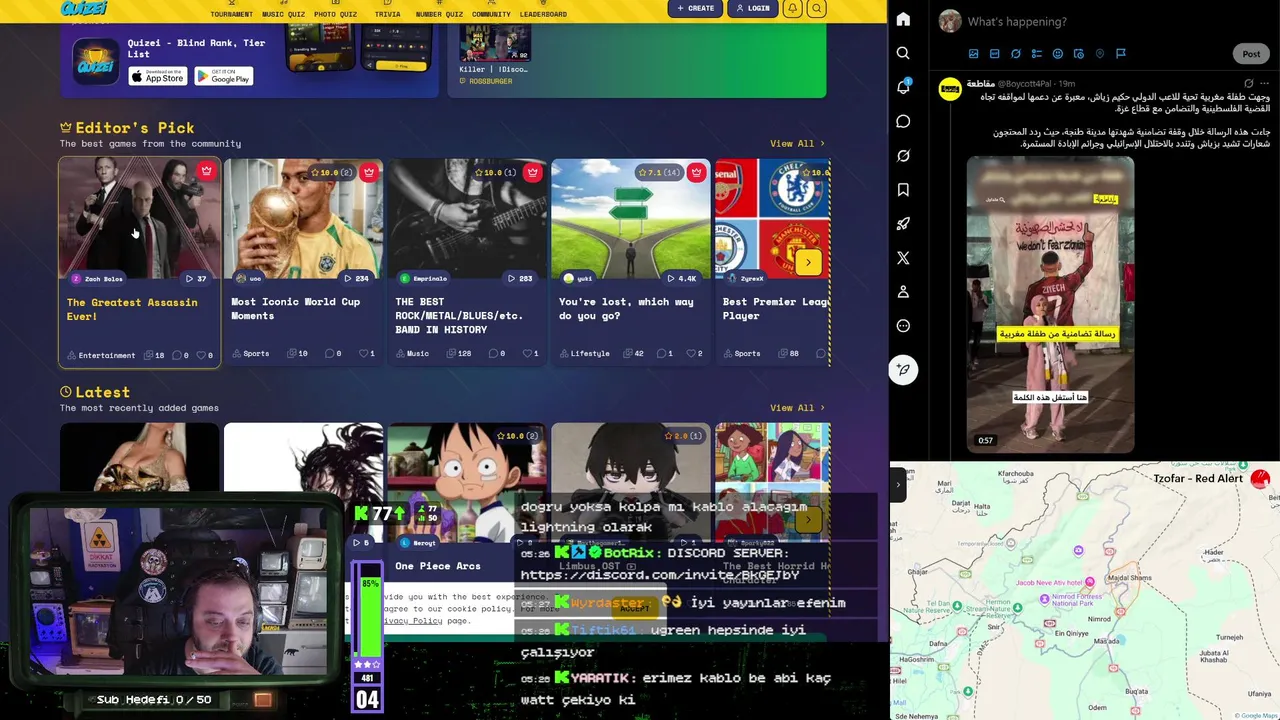Open the crossroads signpost quiz thumbnail
The height and width of the screenshot is (720, 1280).
click(x=631, y=218)
